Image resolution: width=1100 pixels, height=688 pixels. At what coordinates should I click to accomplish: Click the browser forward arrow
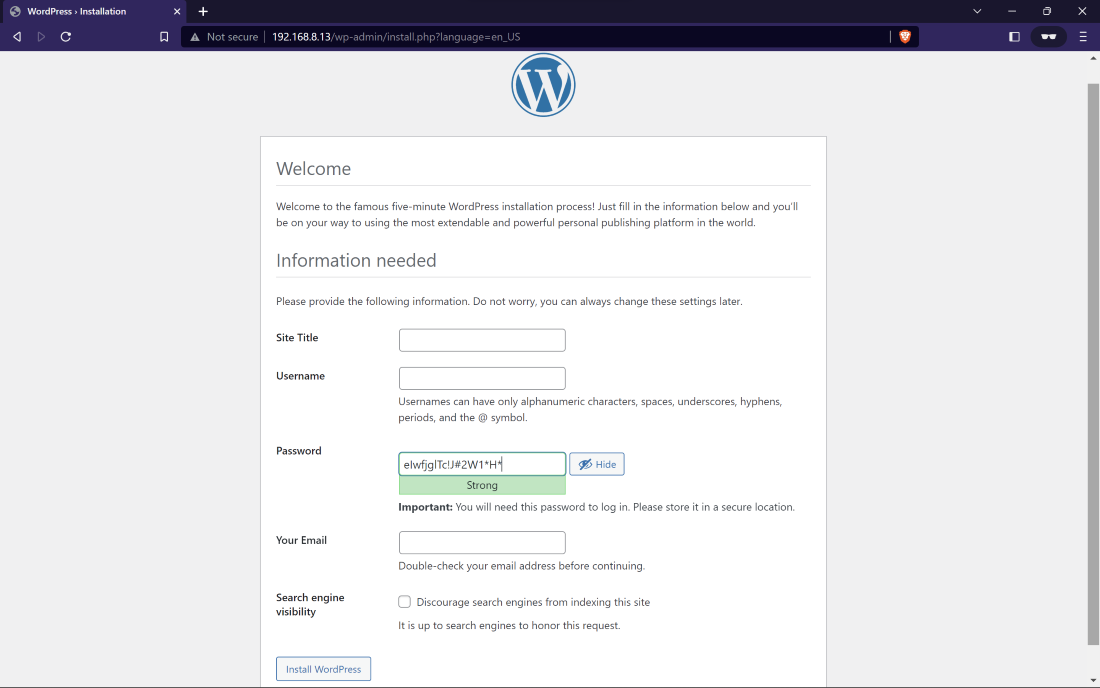pos(41,36)
